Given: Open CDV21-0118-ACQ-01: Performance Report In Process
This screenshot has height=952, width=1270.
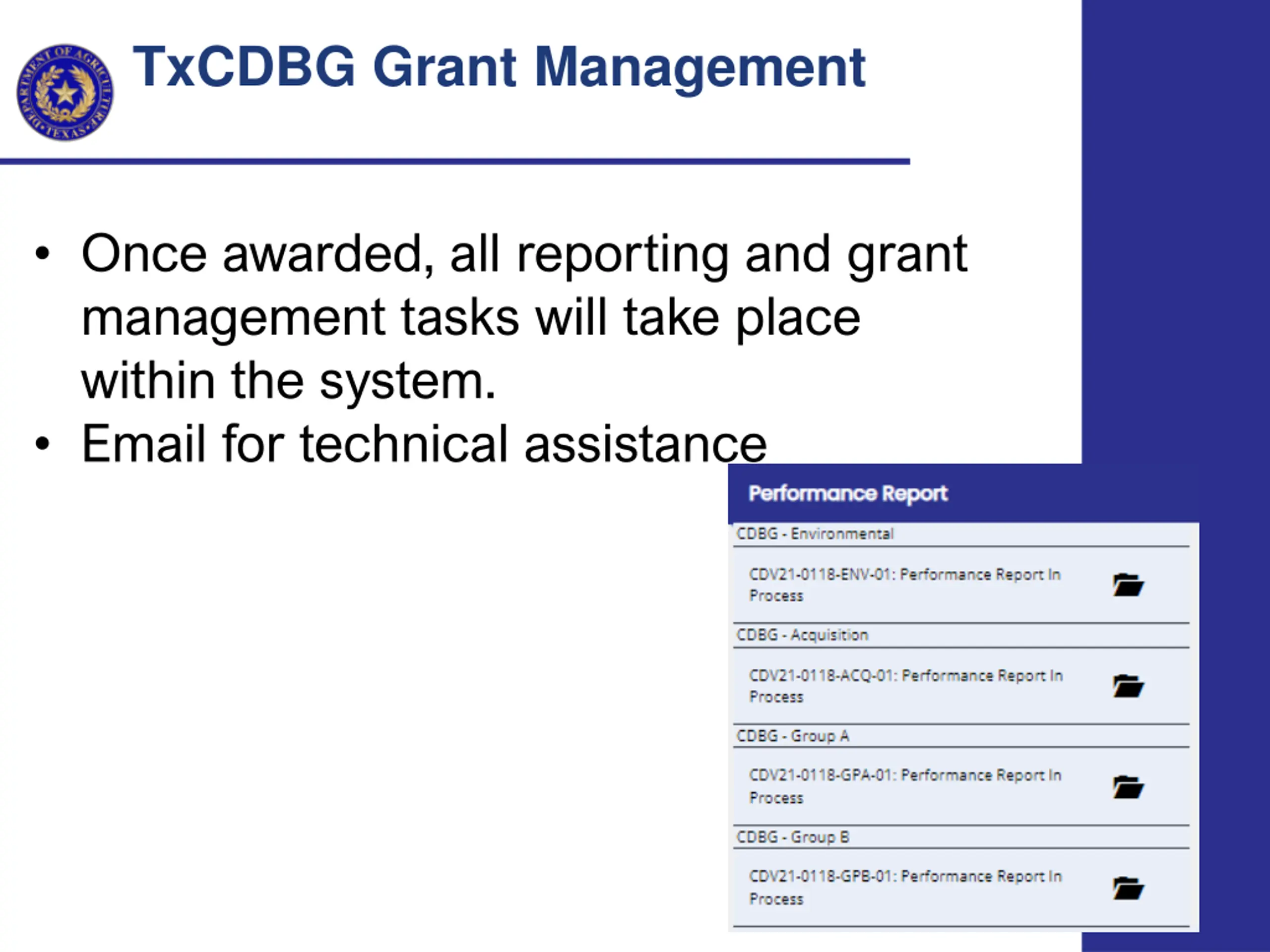Looking at the screenshot, I should click(x=906, y=686).
